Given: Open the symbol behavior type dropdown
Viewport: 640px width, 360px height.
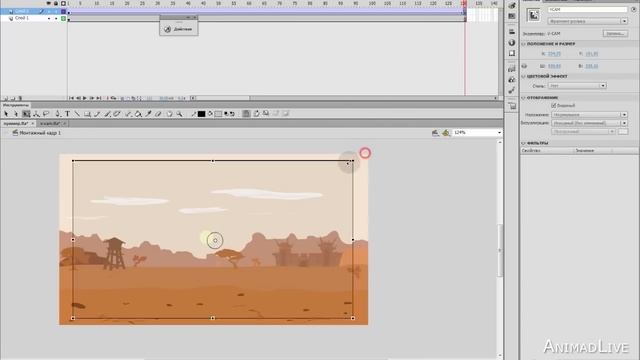Looking at the screenshot, I should click(587, 21).
